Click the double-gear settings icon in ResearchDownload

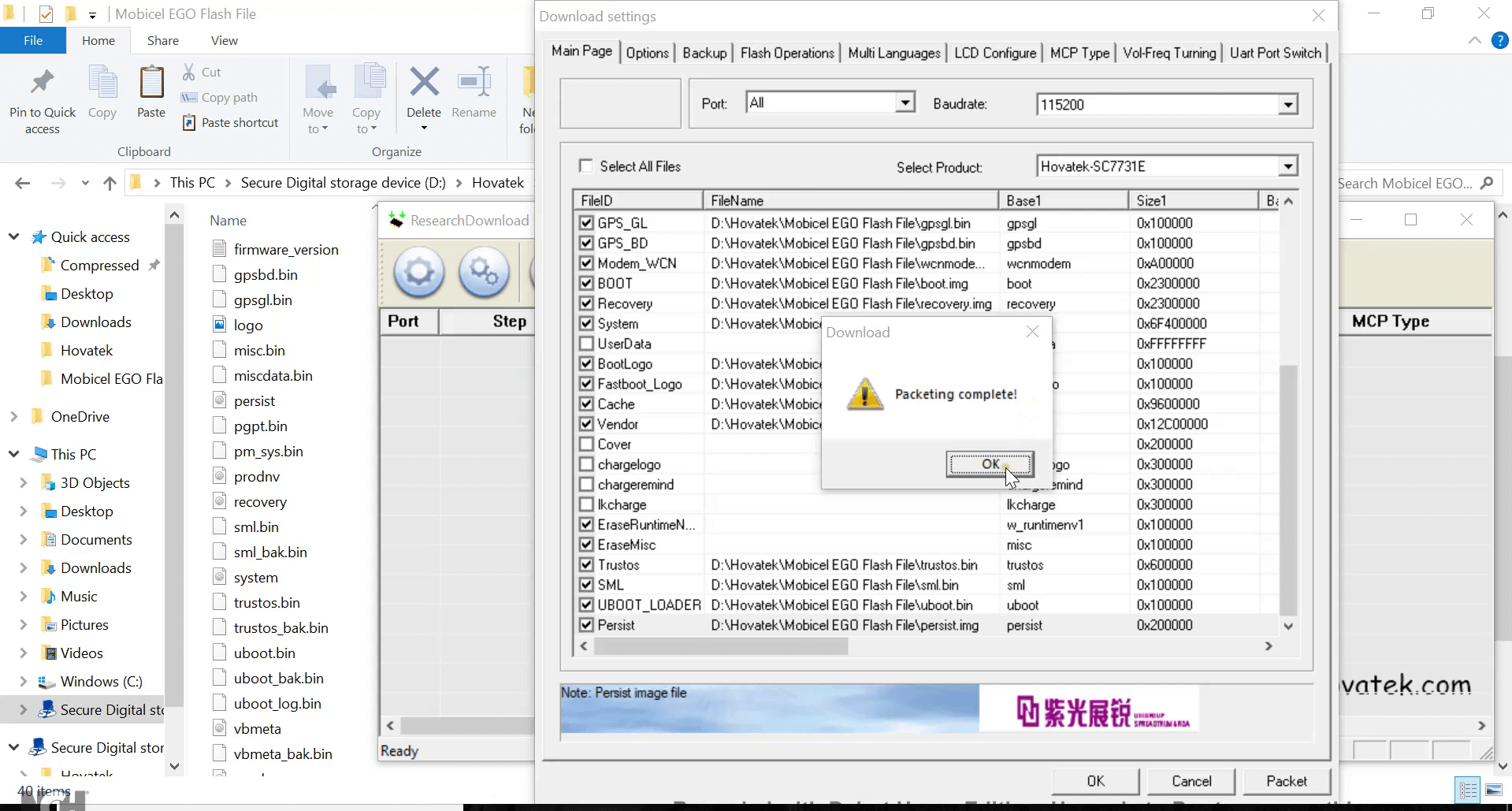(483, 273)
